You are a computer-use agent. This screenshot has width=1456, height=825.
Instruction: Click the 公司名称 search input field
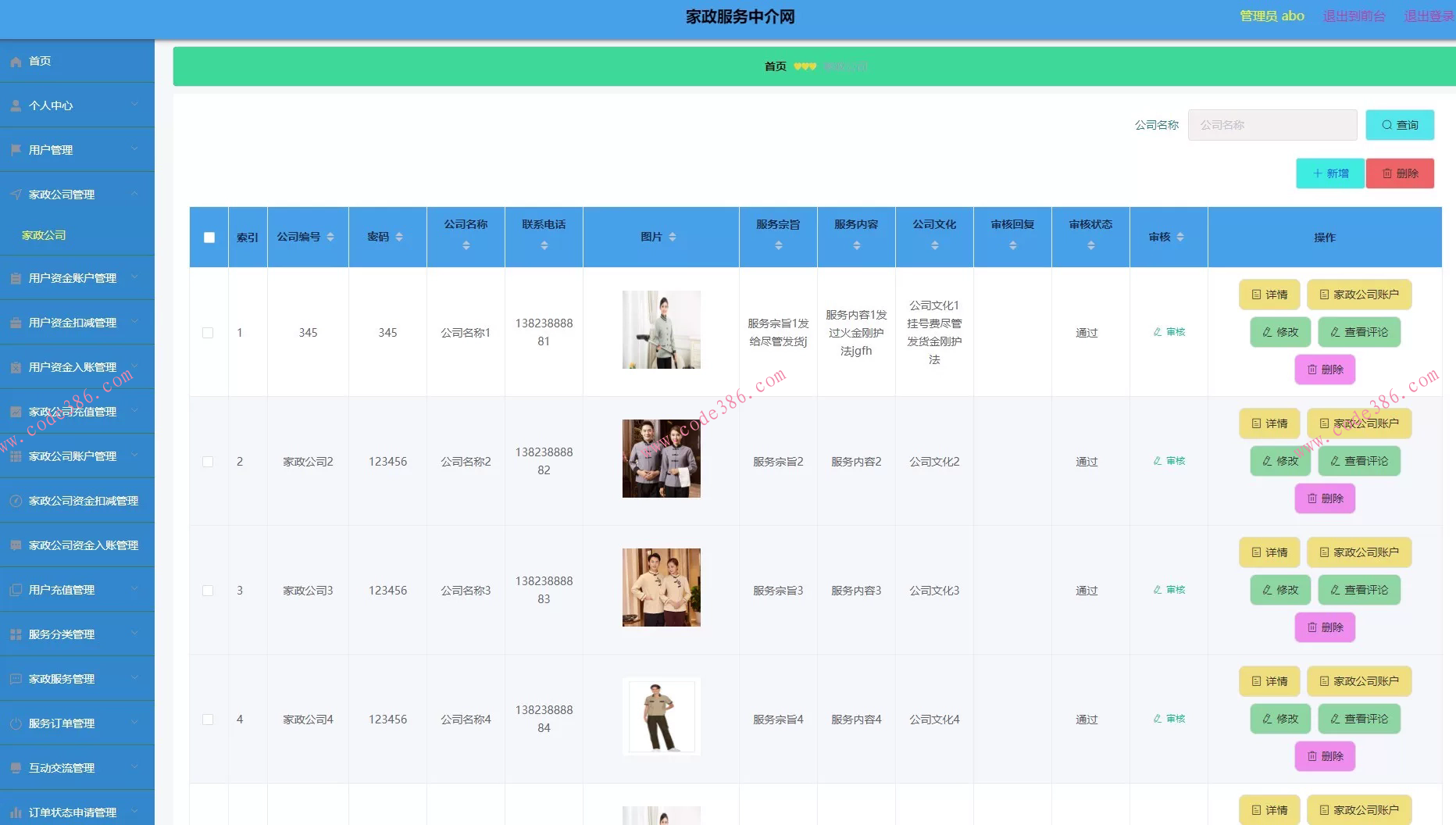[1272, 125]
